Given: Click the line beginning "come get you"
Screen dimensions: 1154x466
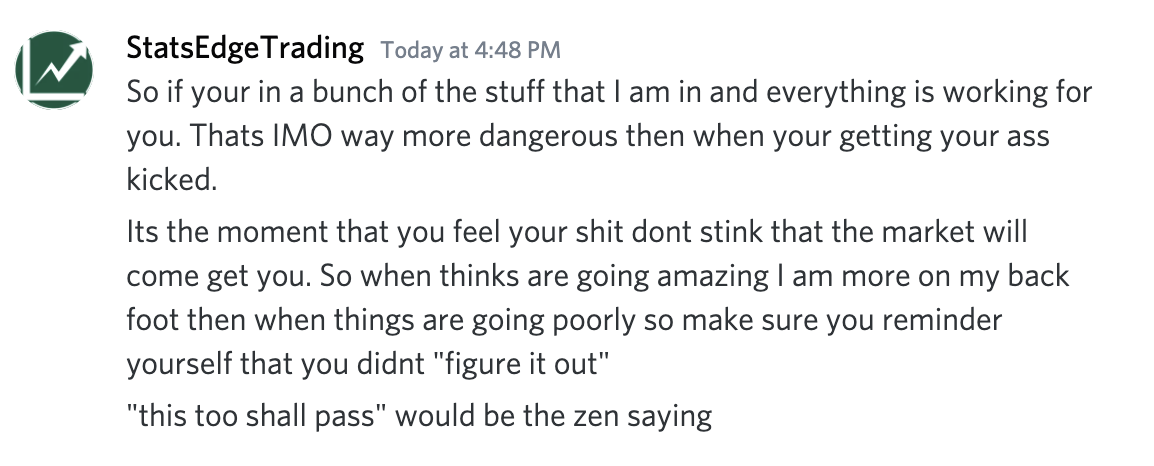Looking at the screenshot, I should (598, 276).
